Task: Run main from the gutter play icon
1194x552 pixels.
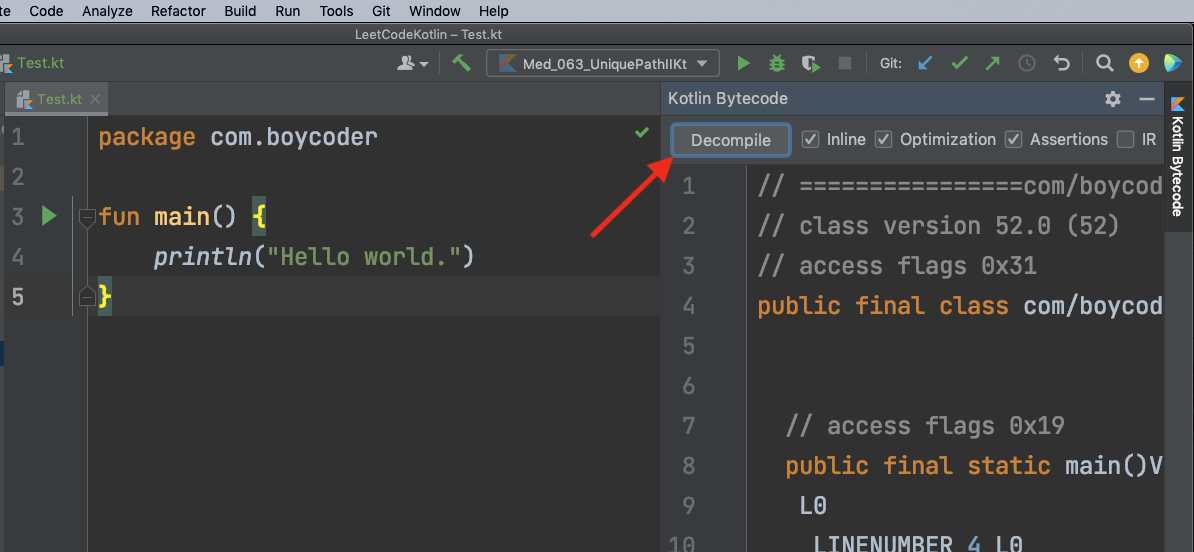Action: [x=48, y=216]
